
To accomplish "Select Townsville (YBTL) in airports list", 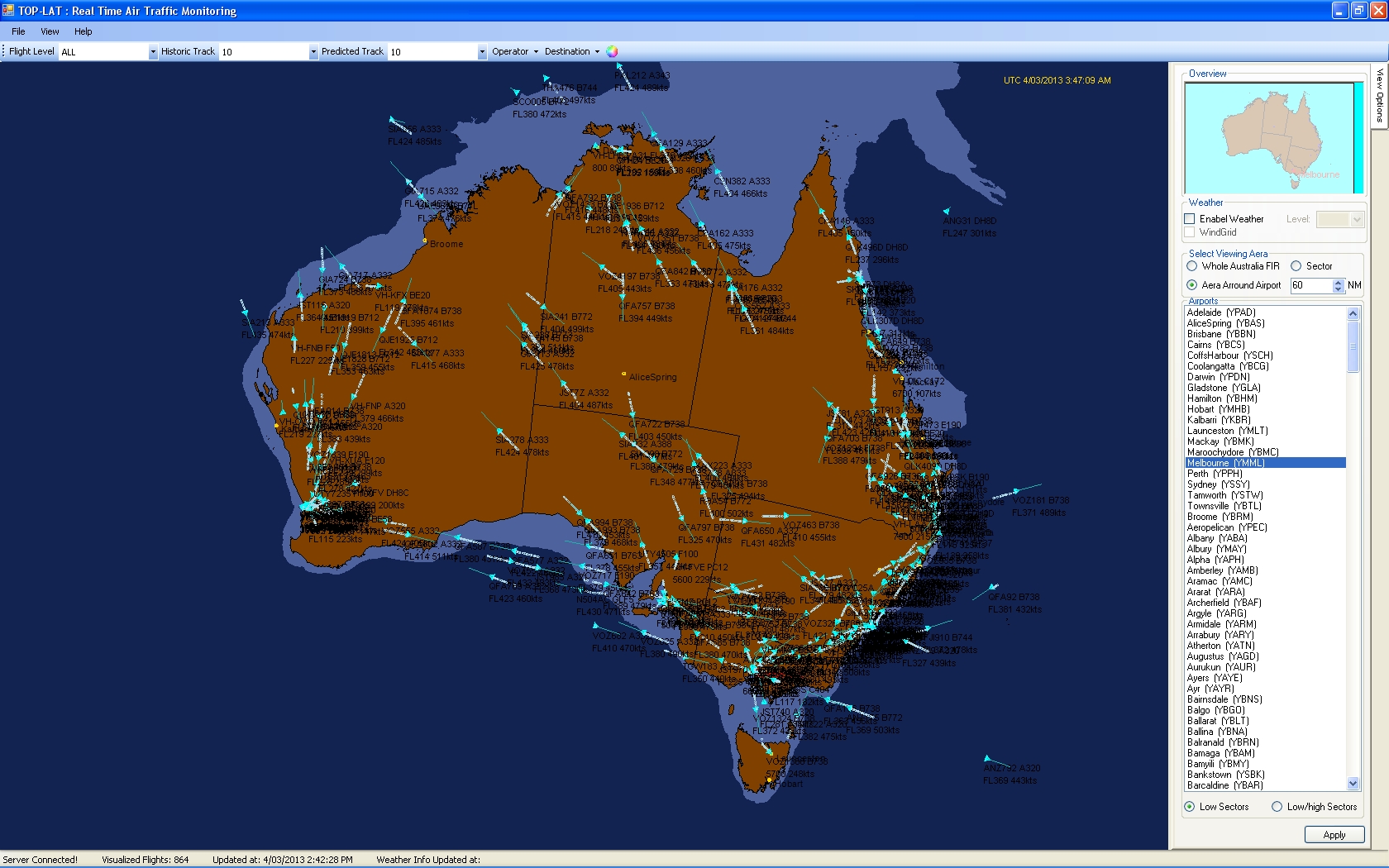I will pos(1266,506).
